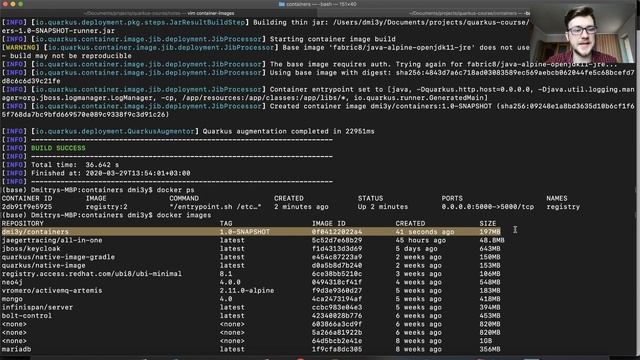Maximize the terminal using the green button
Viewport: 640px width, 360px height.
point(21,4)
